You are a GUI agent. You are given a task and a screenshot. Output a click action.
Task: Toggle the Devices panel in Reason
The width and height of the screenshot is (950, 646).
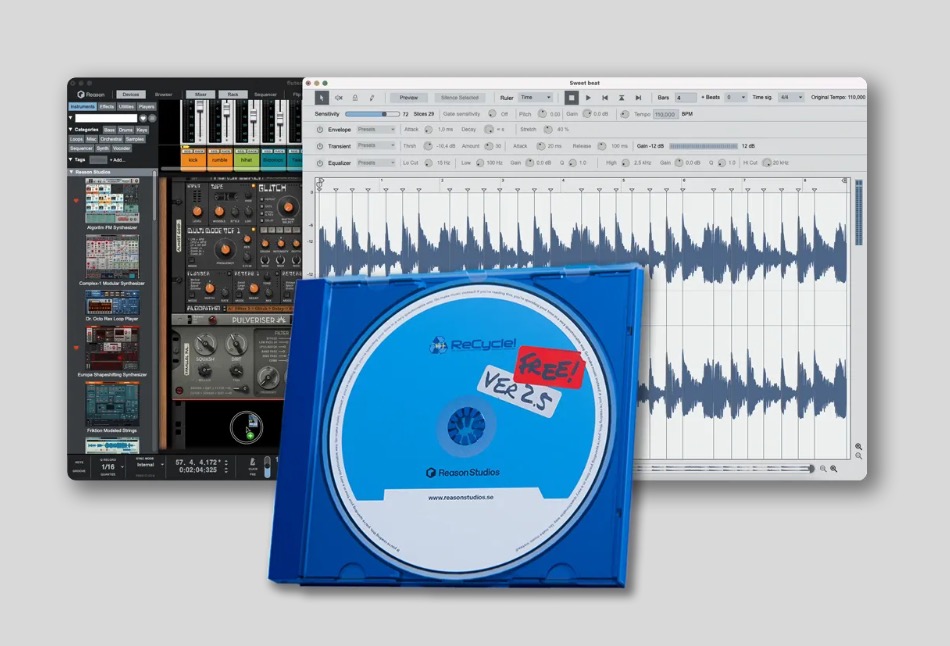131,95
